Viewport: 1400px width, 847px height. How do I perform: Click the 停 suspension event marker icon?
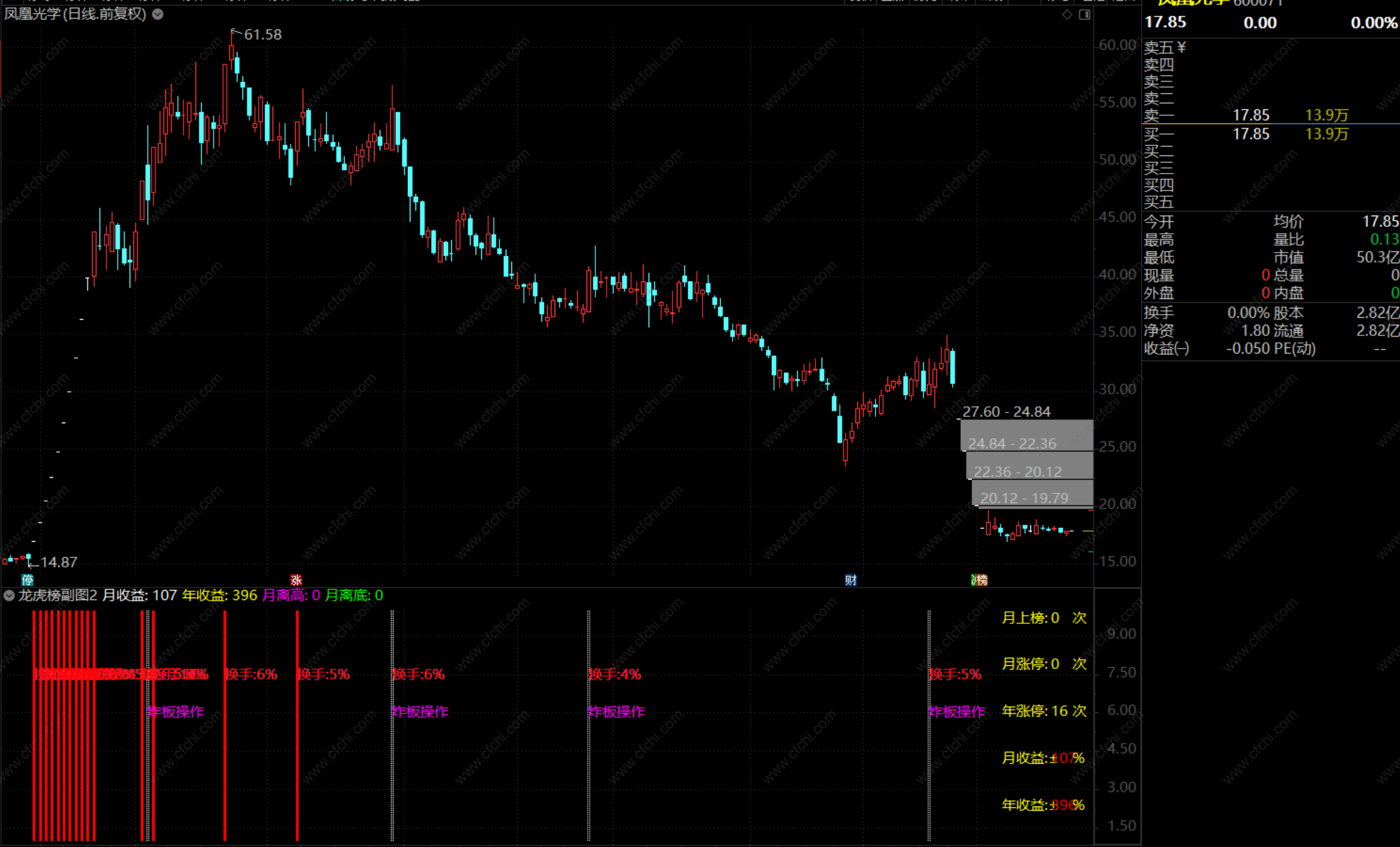pos(27,580)
